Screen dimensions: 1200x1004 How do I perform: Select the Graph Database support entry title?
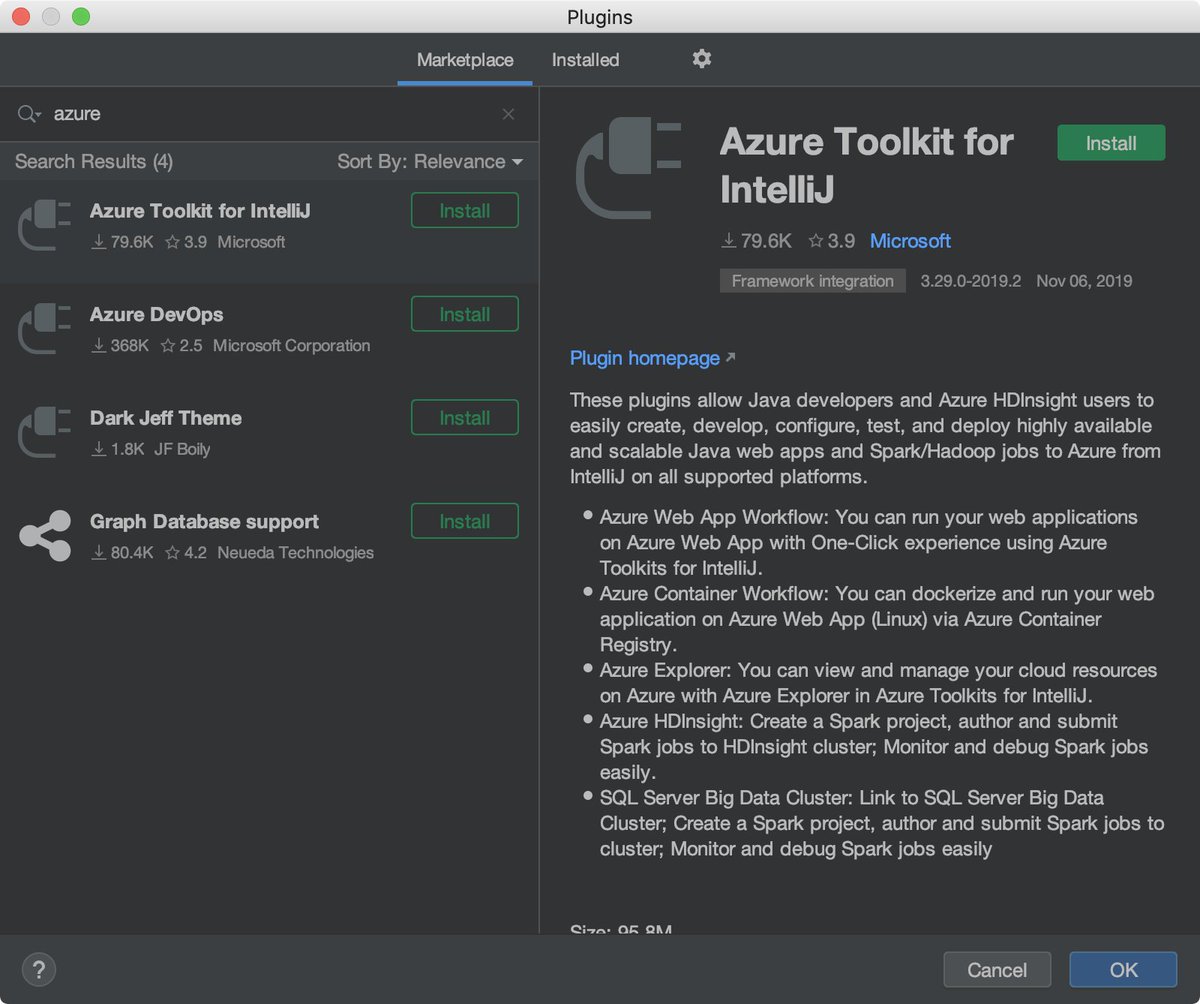click(x=204, y=521)
